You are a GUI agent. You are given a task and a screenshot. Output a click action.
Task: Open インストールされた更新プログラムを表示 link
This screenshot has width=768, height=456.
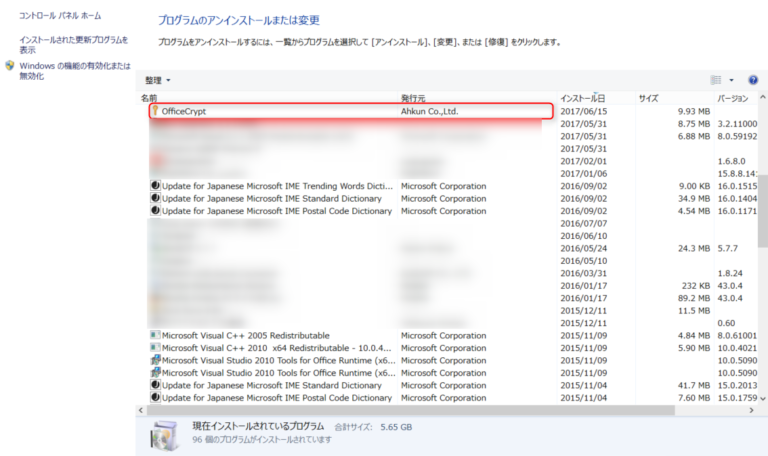click(73, 45)
